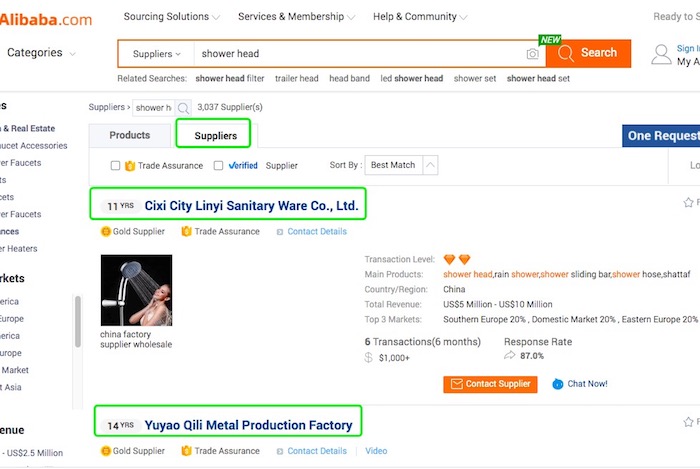Click the Gold Supplier badge under Yuyao Qili
The image size is (700, 469).
pos(133,451)
